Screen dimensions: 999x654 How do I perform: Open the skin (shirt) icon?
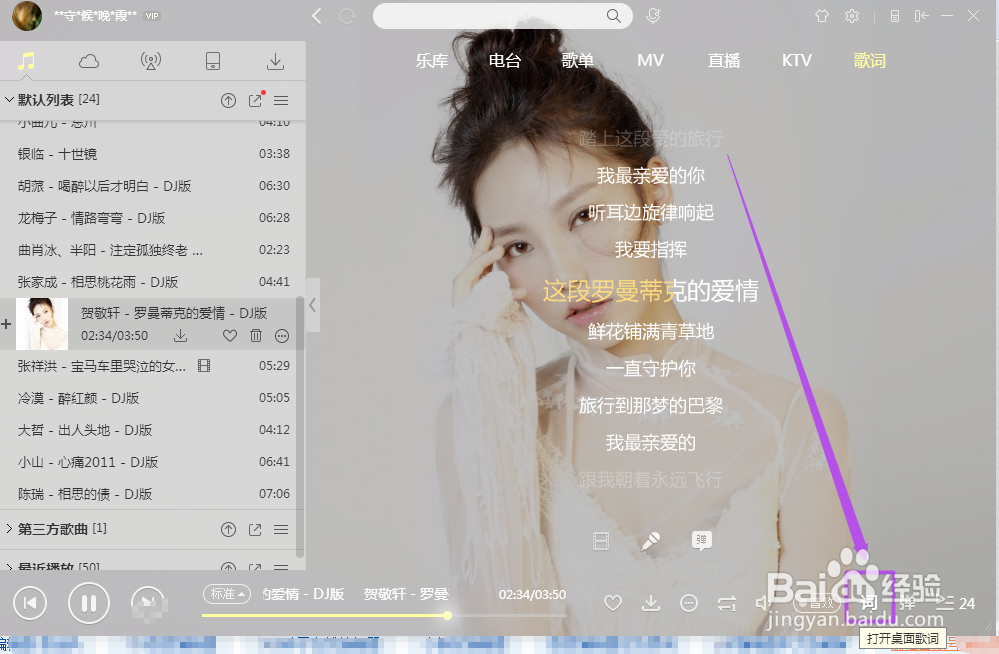(x=822, y=16)
